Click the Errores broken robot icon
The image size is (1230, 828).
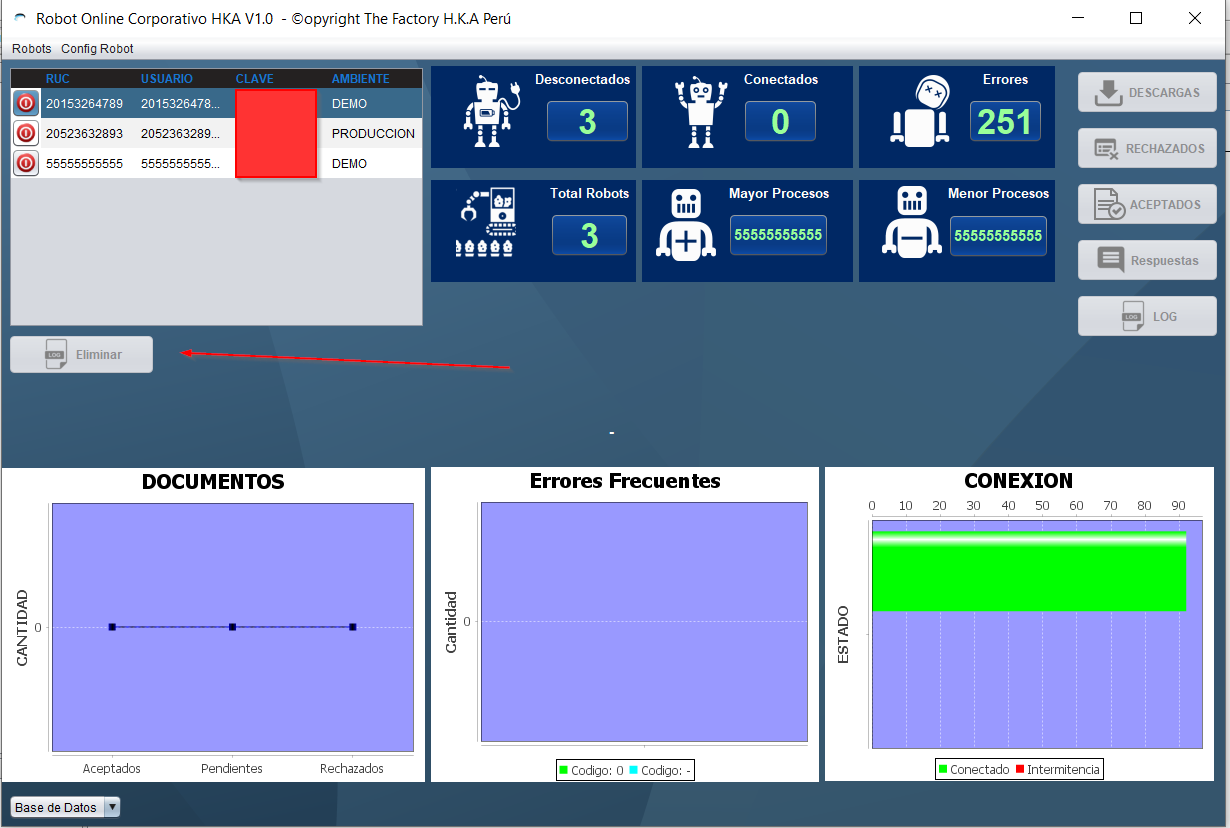coord(919,111)
